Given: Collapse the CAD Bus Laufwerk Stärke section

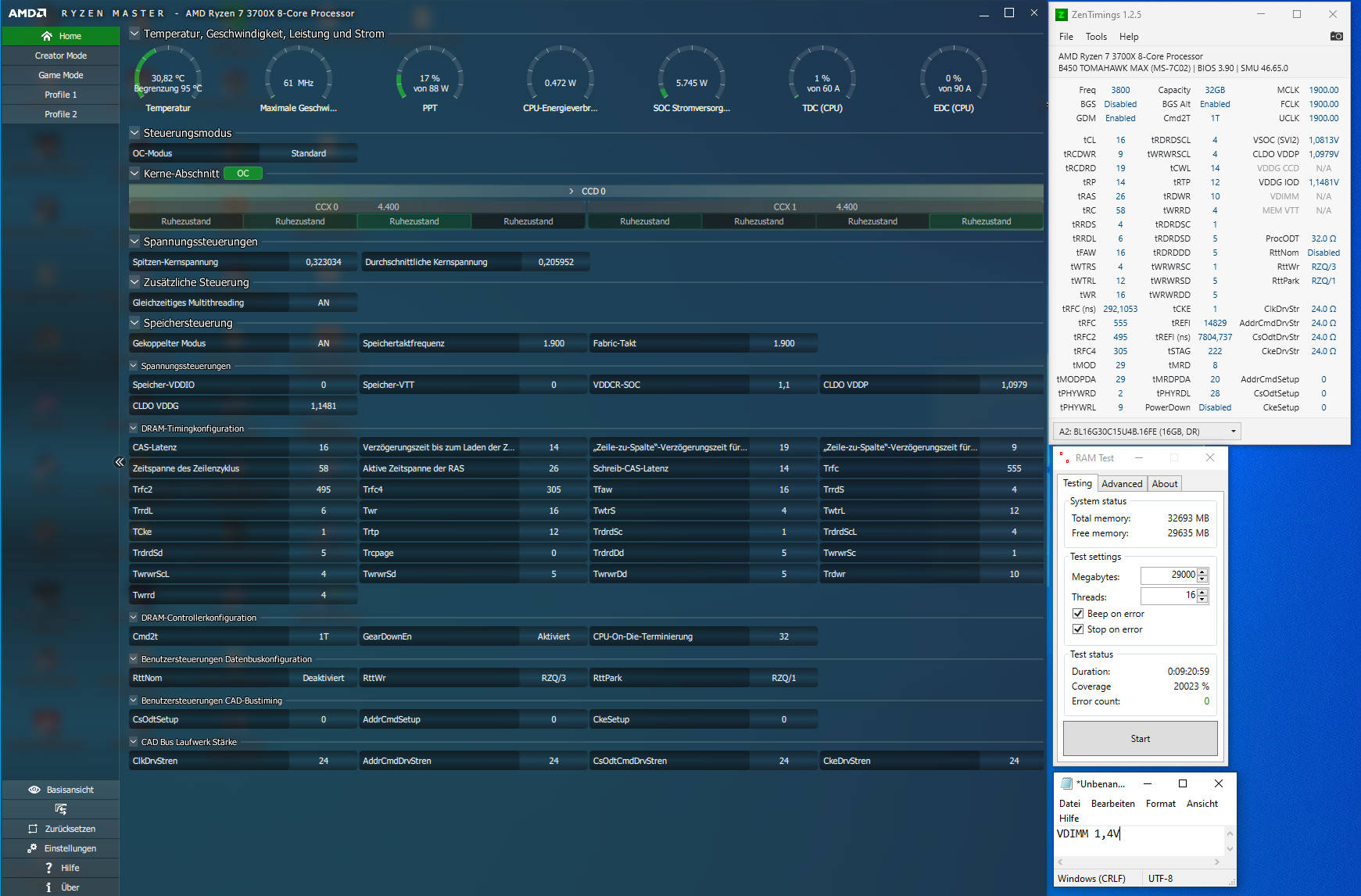Looking at the screenshot, I should click(x=134, y=742).
